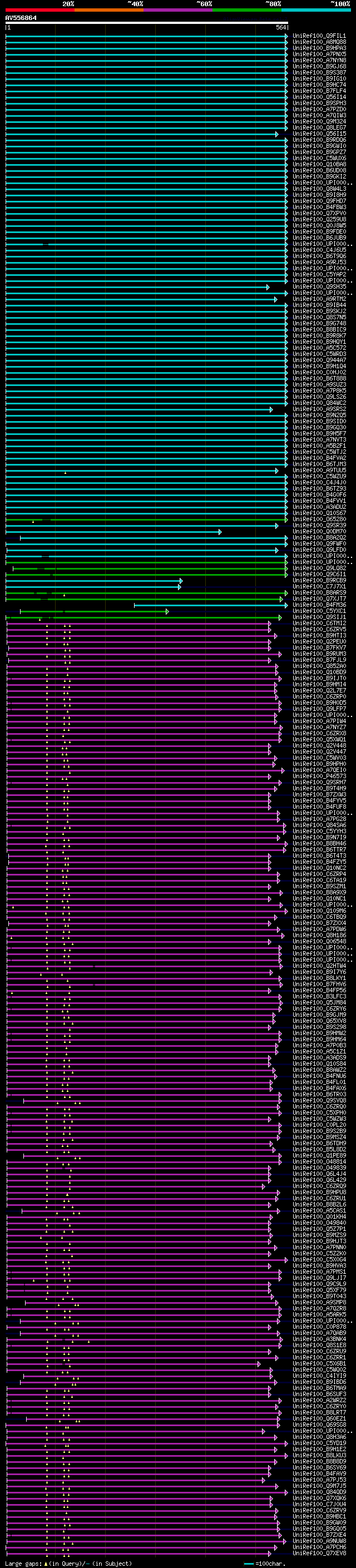
Task: Select the UniRef100_A9RTM2 label
Action: point(319,299)
